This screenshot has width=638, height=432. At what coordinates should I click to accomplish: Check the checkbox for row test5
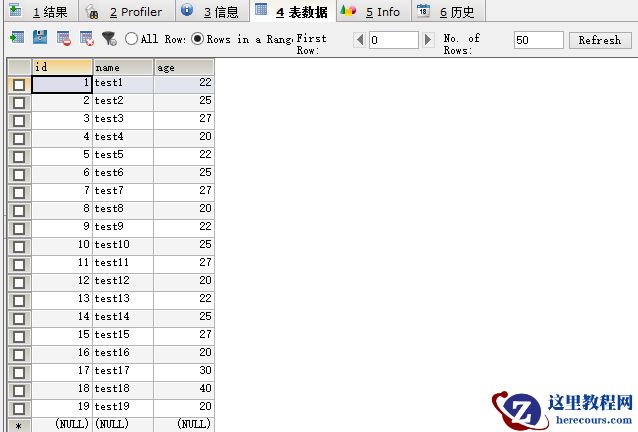coord(19,157)
